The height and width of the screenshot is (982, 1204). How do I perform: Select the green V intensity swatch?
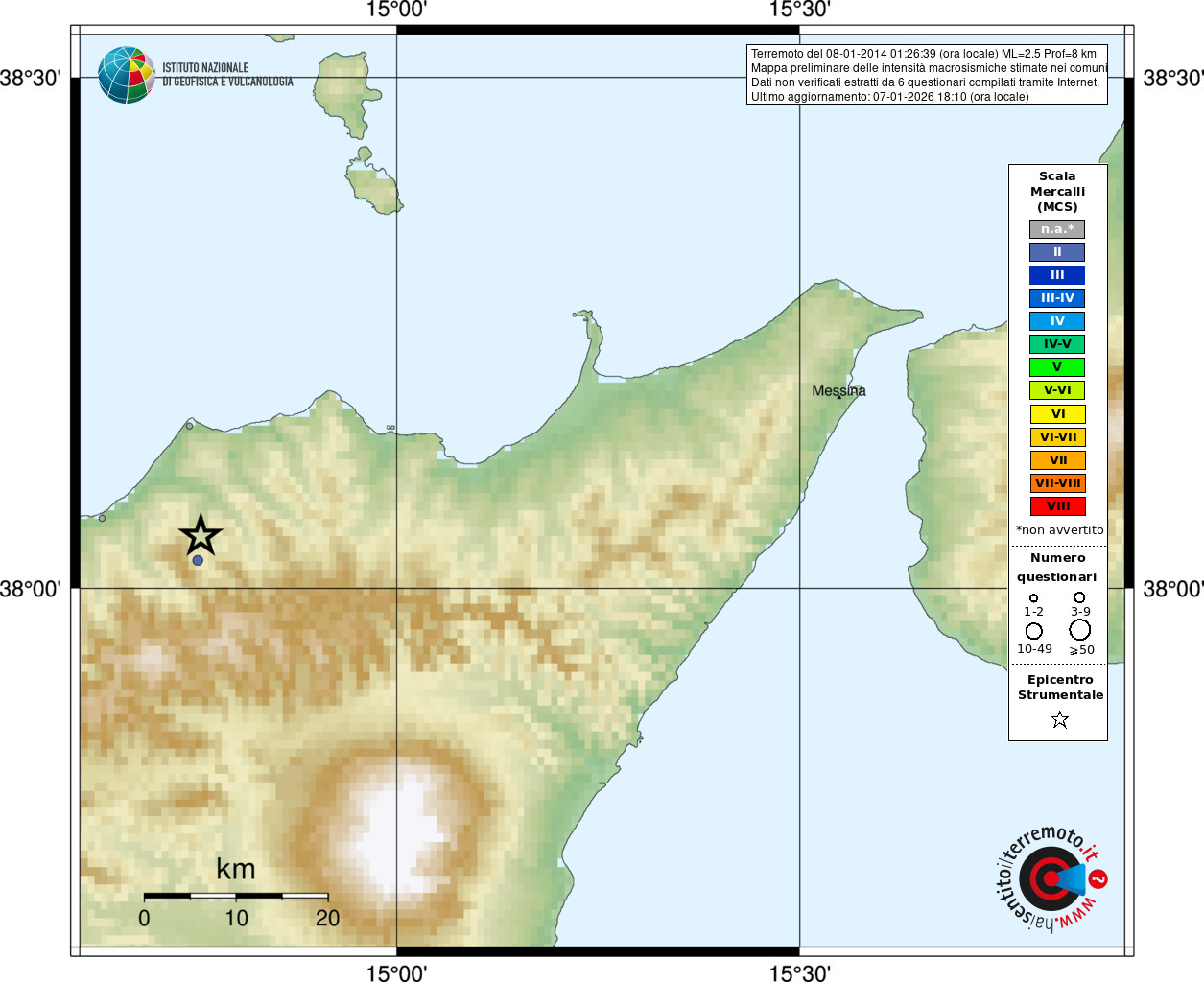click(x=1057, y=367)
